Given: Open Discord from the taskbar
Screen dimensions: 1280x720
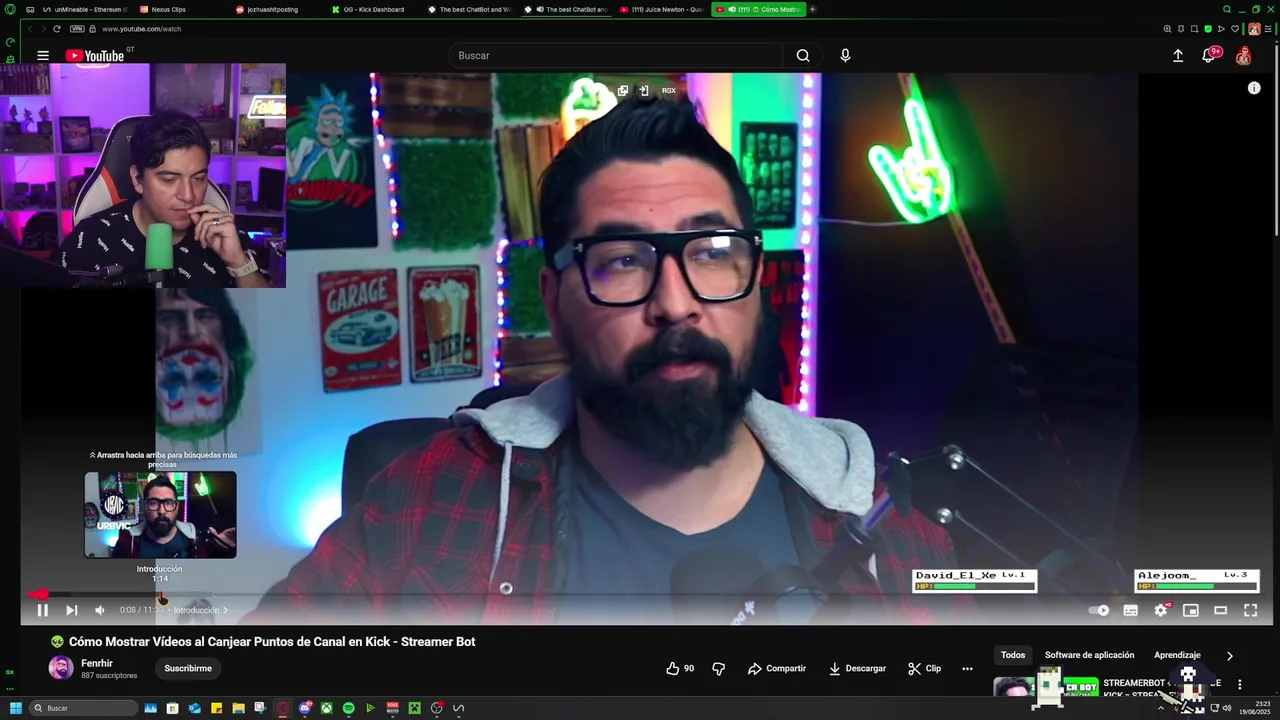Looking at the screenshot, I should (305, 708).
